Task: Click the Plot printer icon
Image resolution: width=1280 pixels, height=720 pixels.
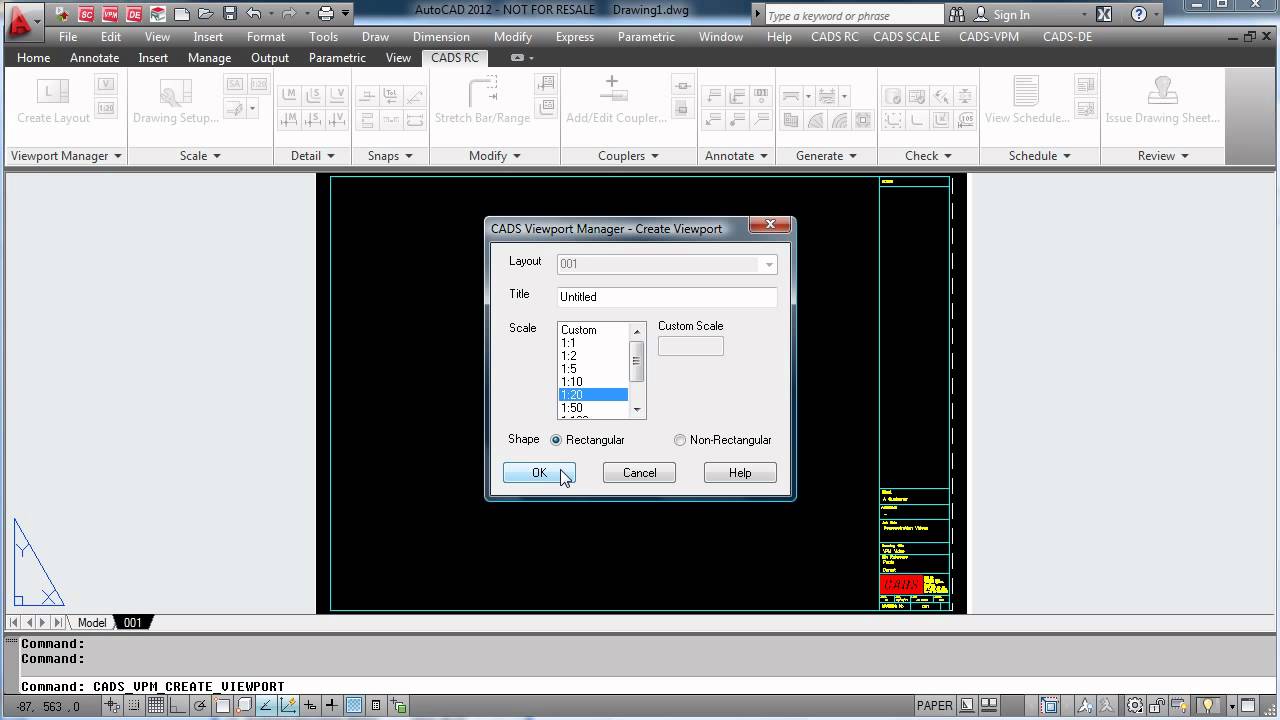Action: [326, 14]
